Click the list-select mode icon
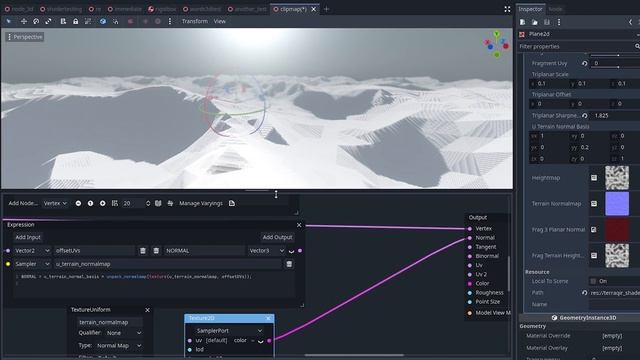Image resolution: width=640 pixels, height=360 pixels. click(x=63, y=21)
